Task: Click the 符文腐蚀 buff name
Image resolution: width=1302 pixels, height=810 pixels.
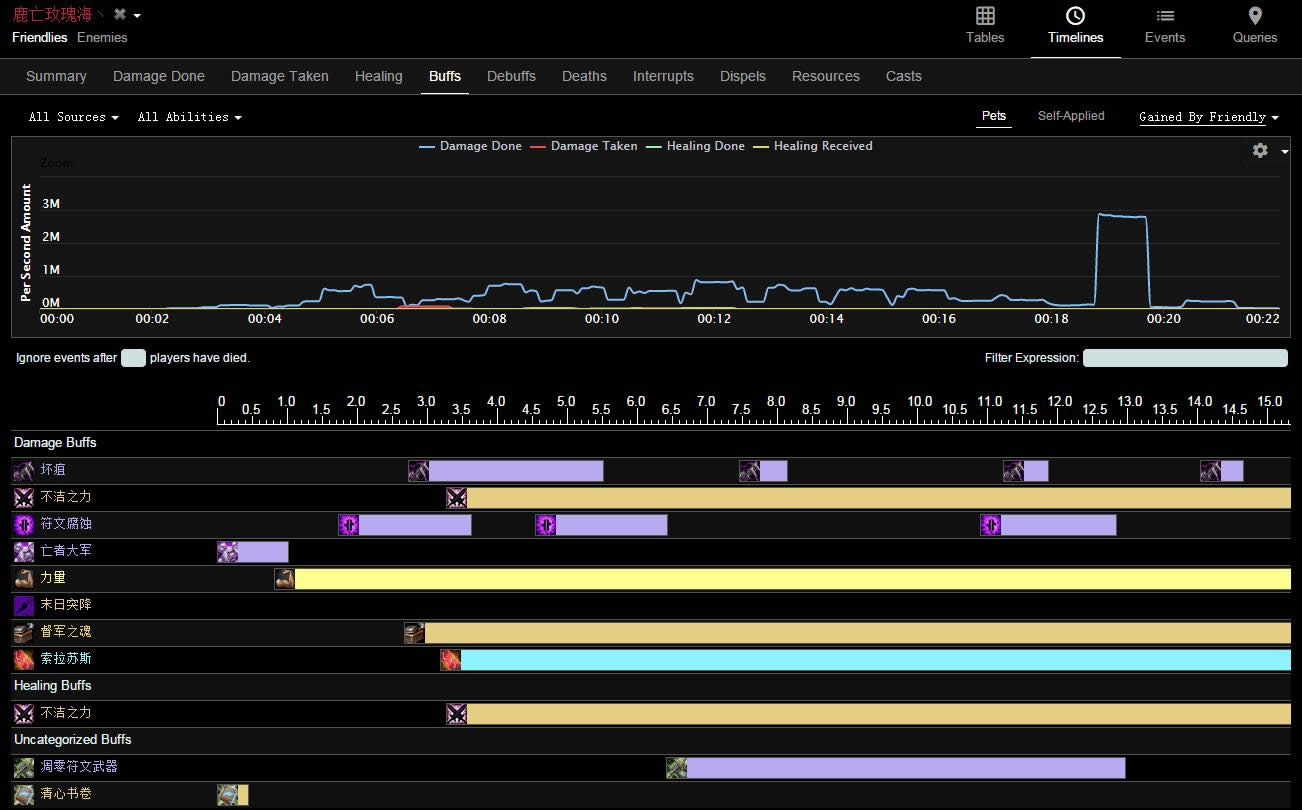Action: pos(66,524)
